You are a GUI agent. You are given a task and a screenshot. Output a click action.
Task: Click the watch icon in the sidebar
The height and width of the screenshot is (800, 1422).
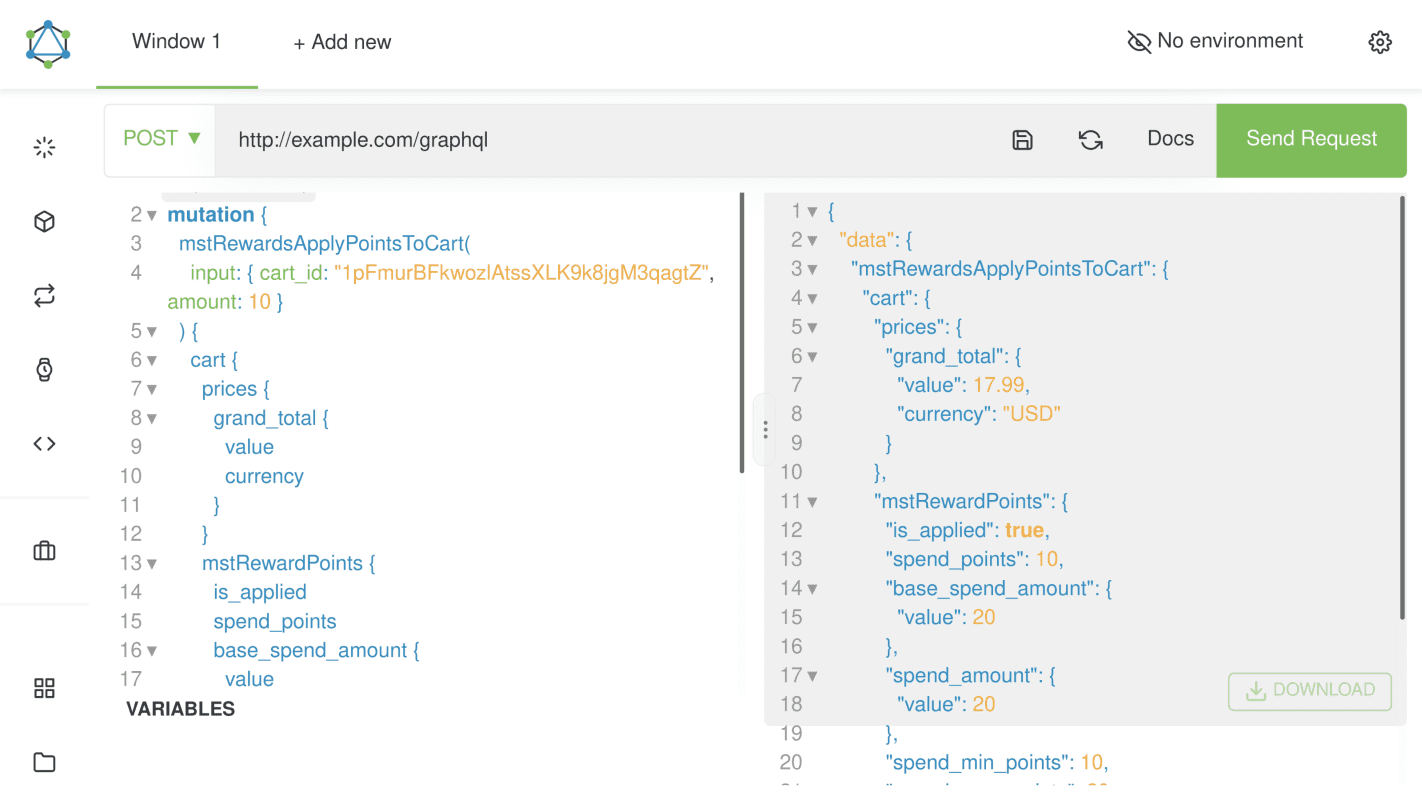(x=44, y=370)
